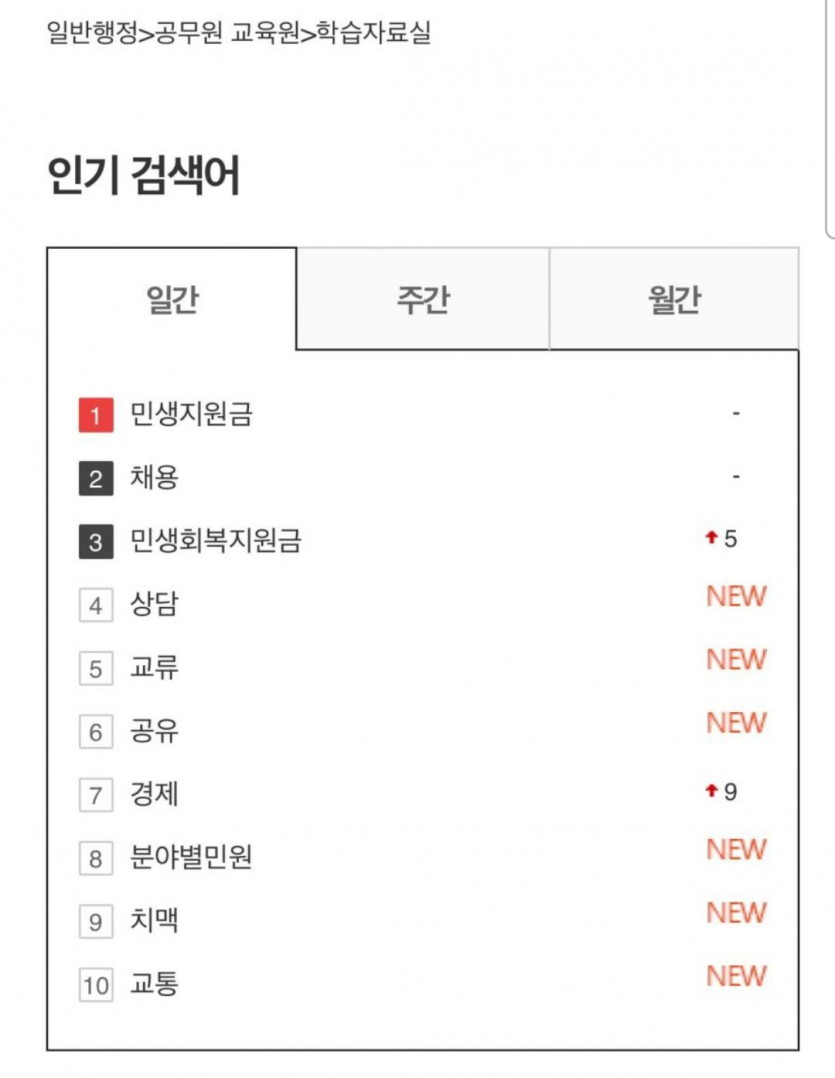Switch to the 주간 tab
The height and width of the screenshot is (1078, 835).
click(423, 299)
